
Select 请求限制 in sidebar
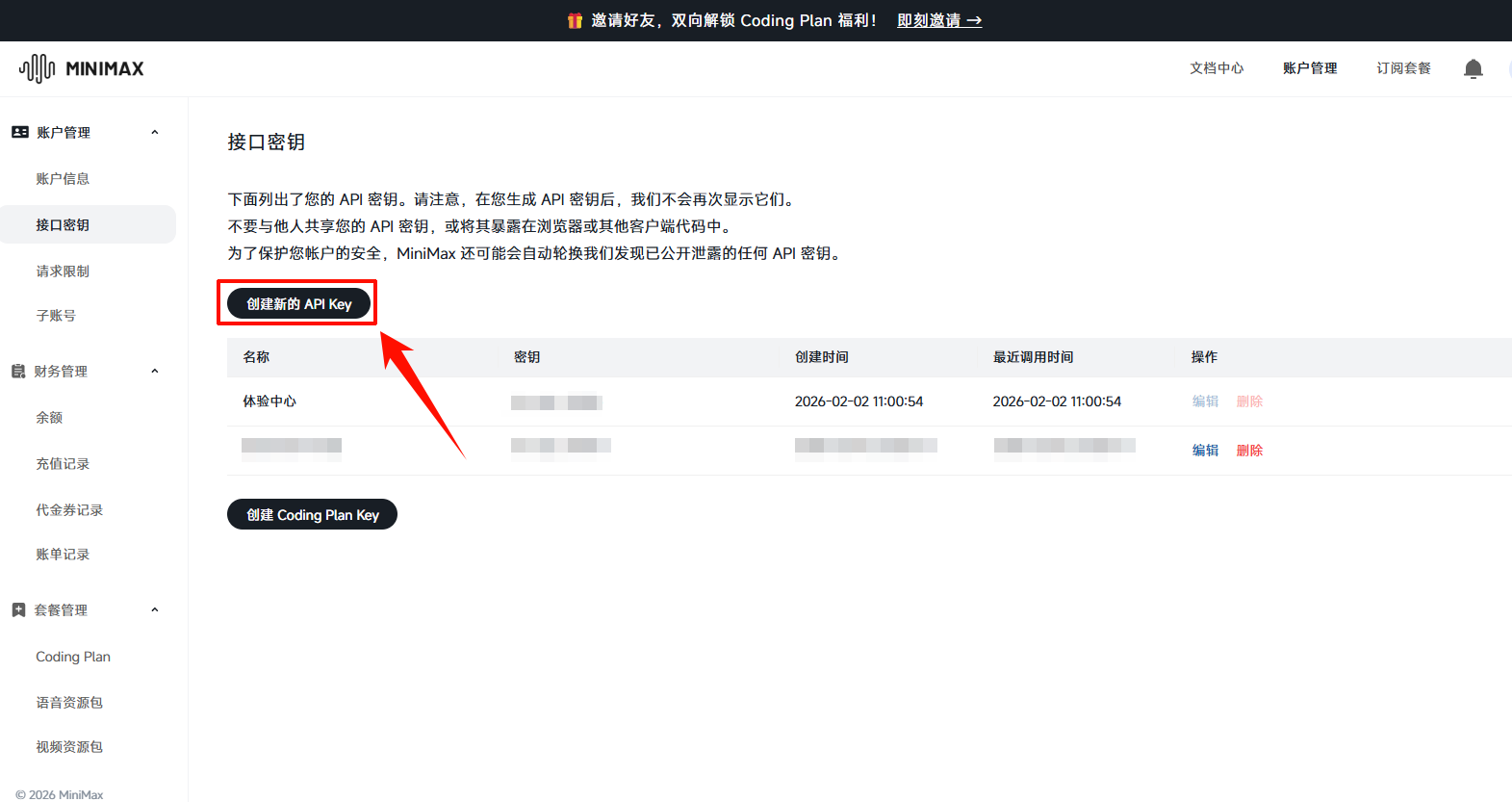coord(63,271)
